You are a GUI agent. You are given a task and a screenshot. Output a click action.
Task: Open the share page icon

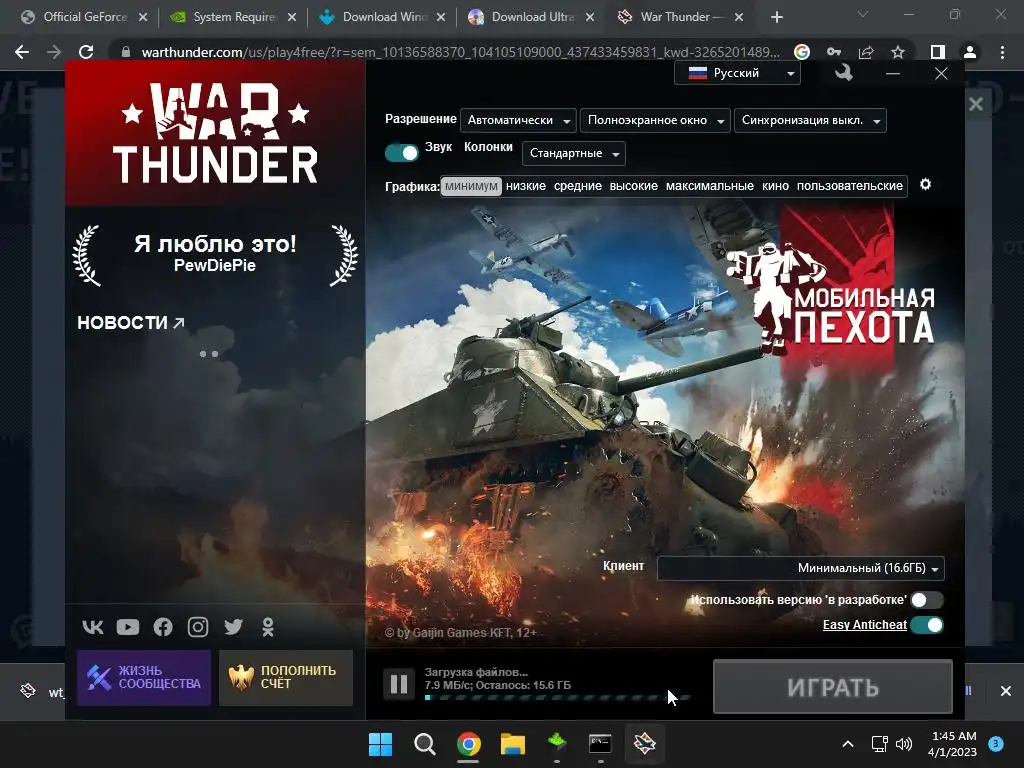click(x=866, y=52)
